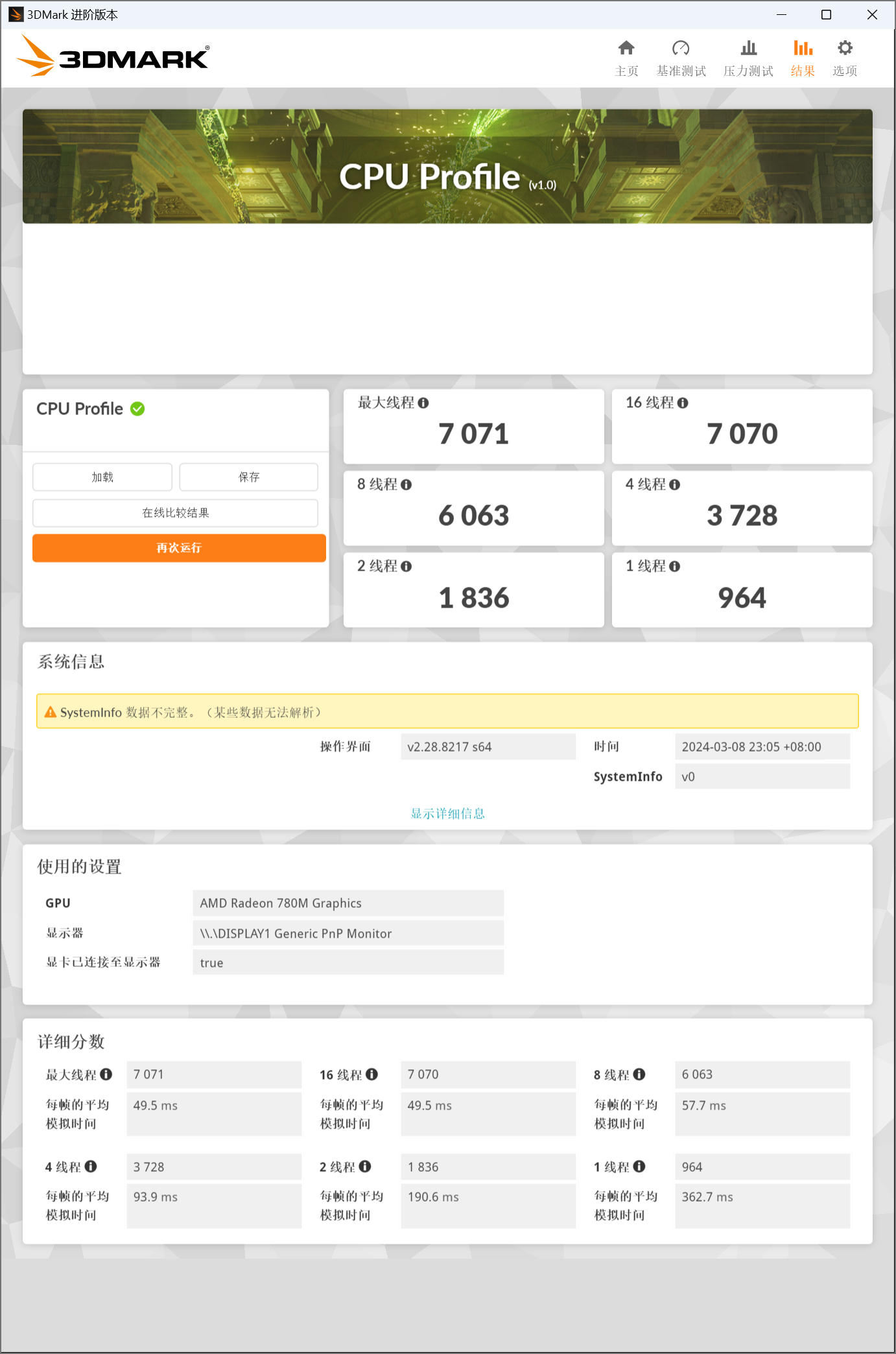Click the 93.9 ms simulation time value
Screen dimensions: 896x1354
coord(214,1206)
